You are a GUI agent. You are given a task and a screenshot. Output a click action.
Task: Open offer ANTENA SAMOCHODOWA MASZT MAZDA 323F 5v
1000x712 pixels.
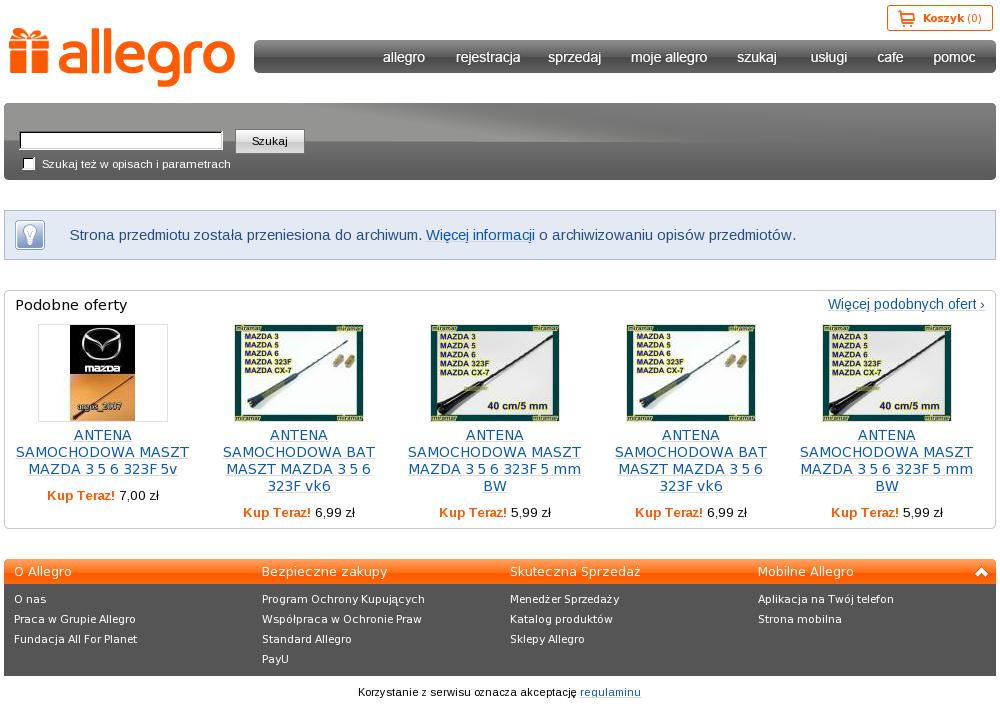pyautogui.click(x=103, y=452)
